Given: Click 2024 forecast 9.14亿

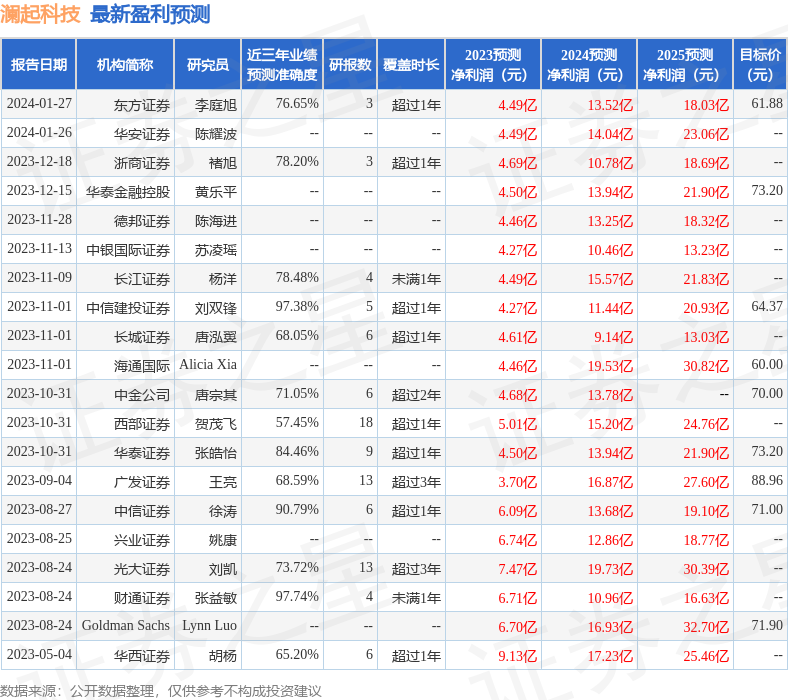Looking at the screenshot, I should 614,337.
